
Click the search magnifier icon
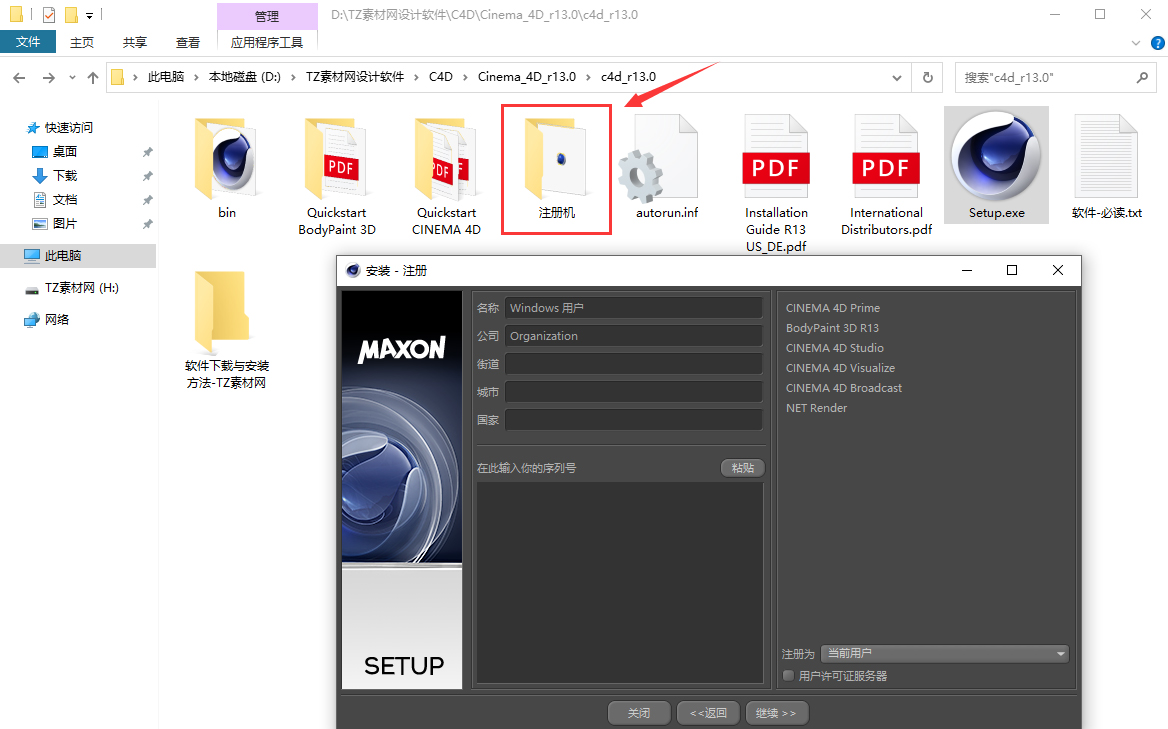(1142, 77)
